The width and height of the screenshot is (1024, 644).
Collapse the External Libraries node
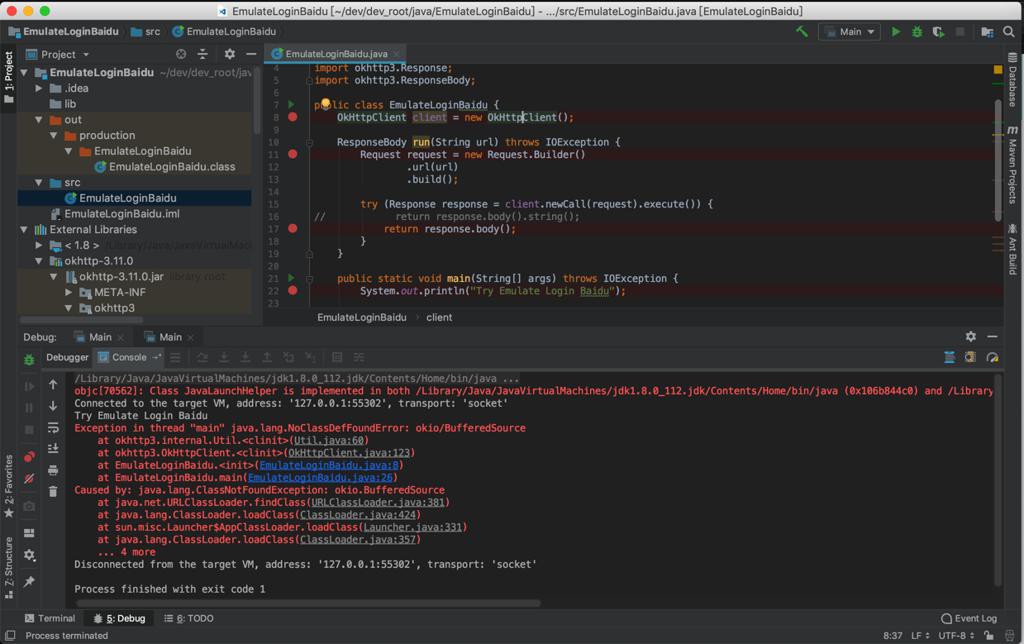point(25,229)
